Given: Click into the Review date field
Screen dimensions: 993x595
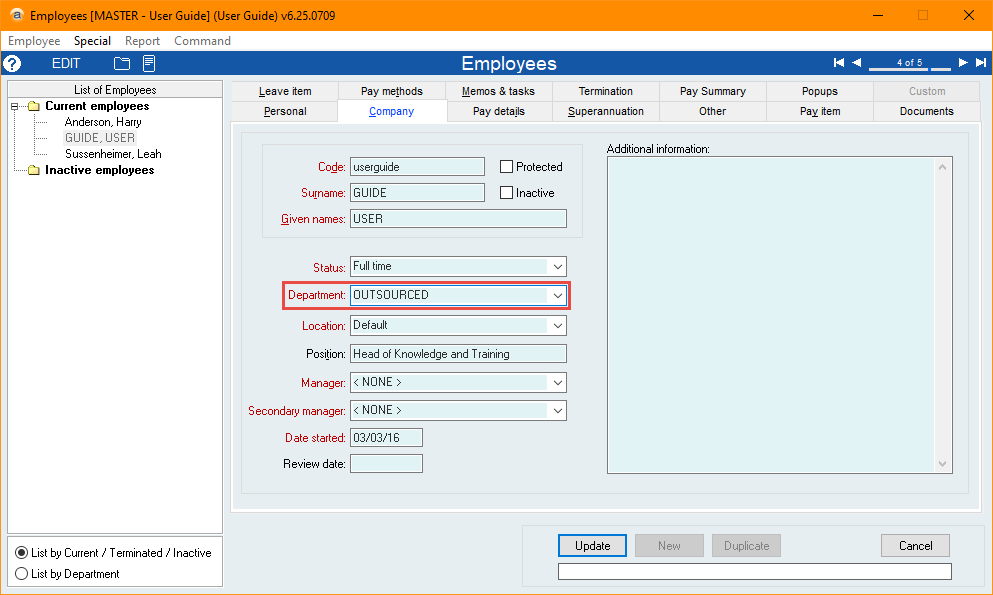Looking at the screenshot, I should pyautogui.click(x=386, y=464).
